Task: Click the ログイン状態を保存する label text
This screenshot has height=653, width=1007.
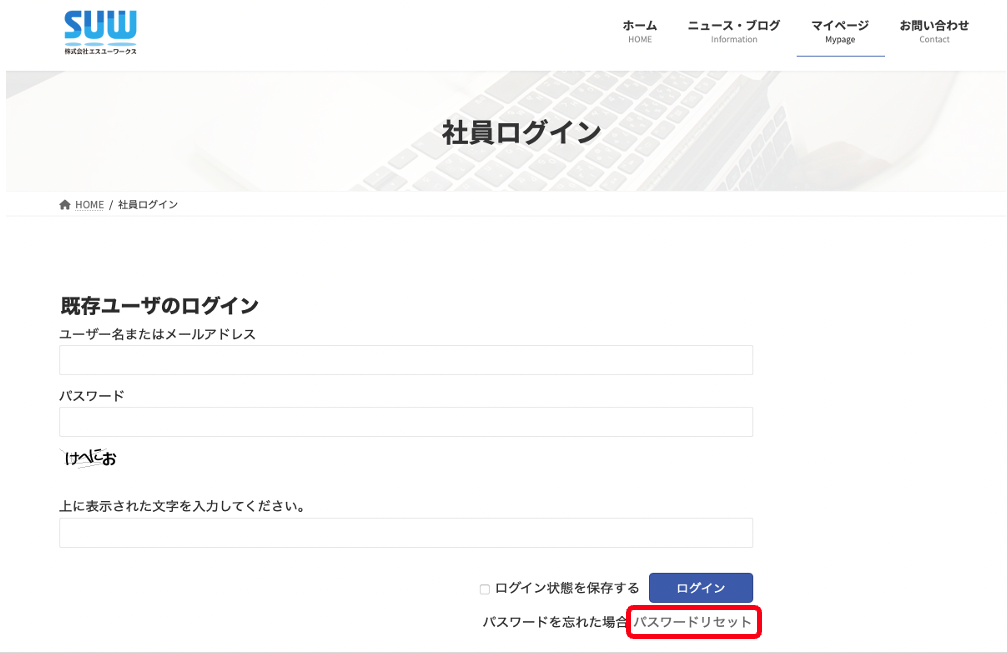Action: [x=567, y=588]
